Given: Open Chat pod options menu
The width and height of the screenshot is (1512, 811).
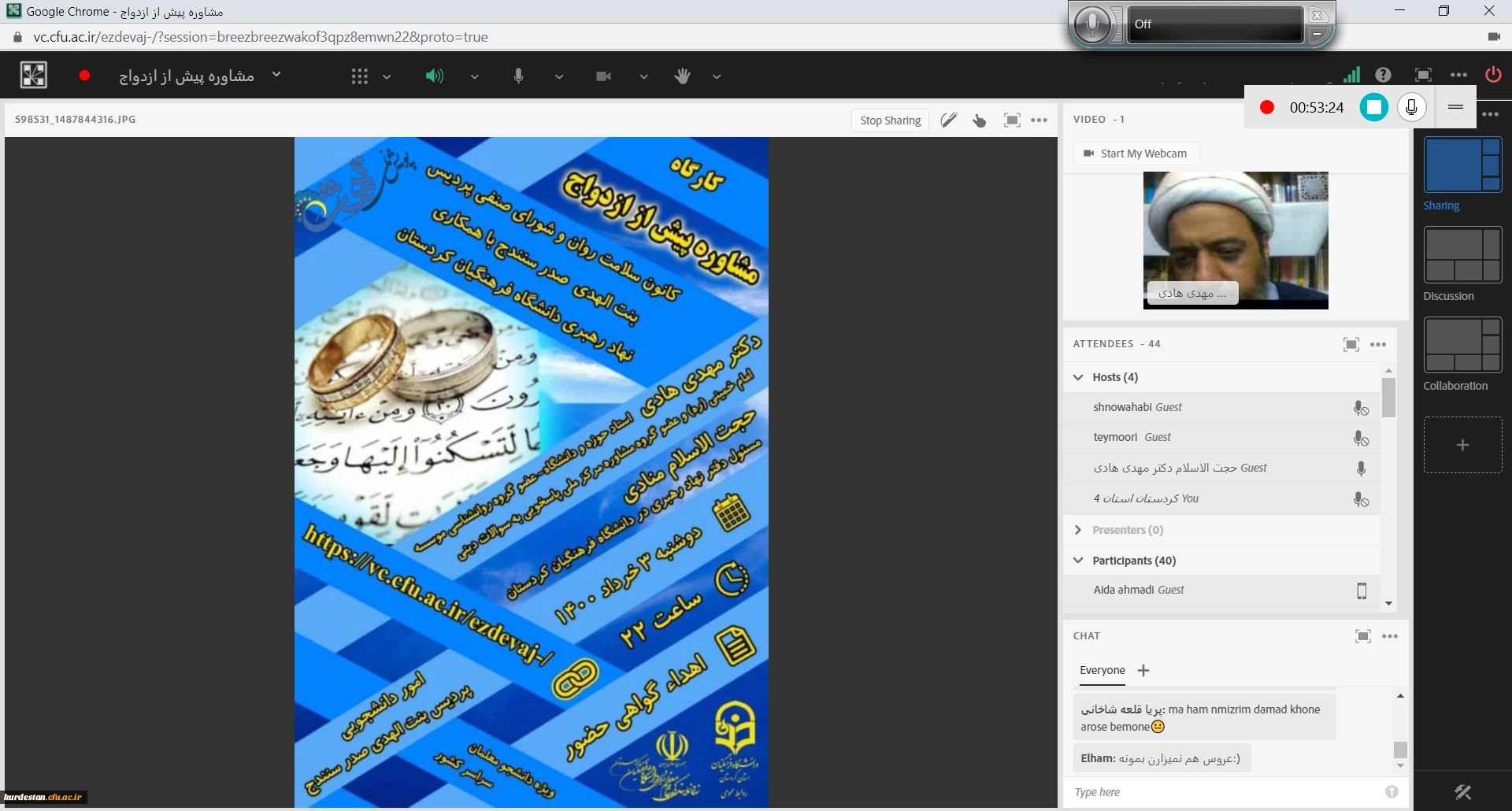Looking at the screenshot, I should tap(1390, 636).
